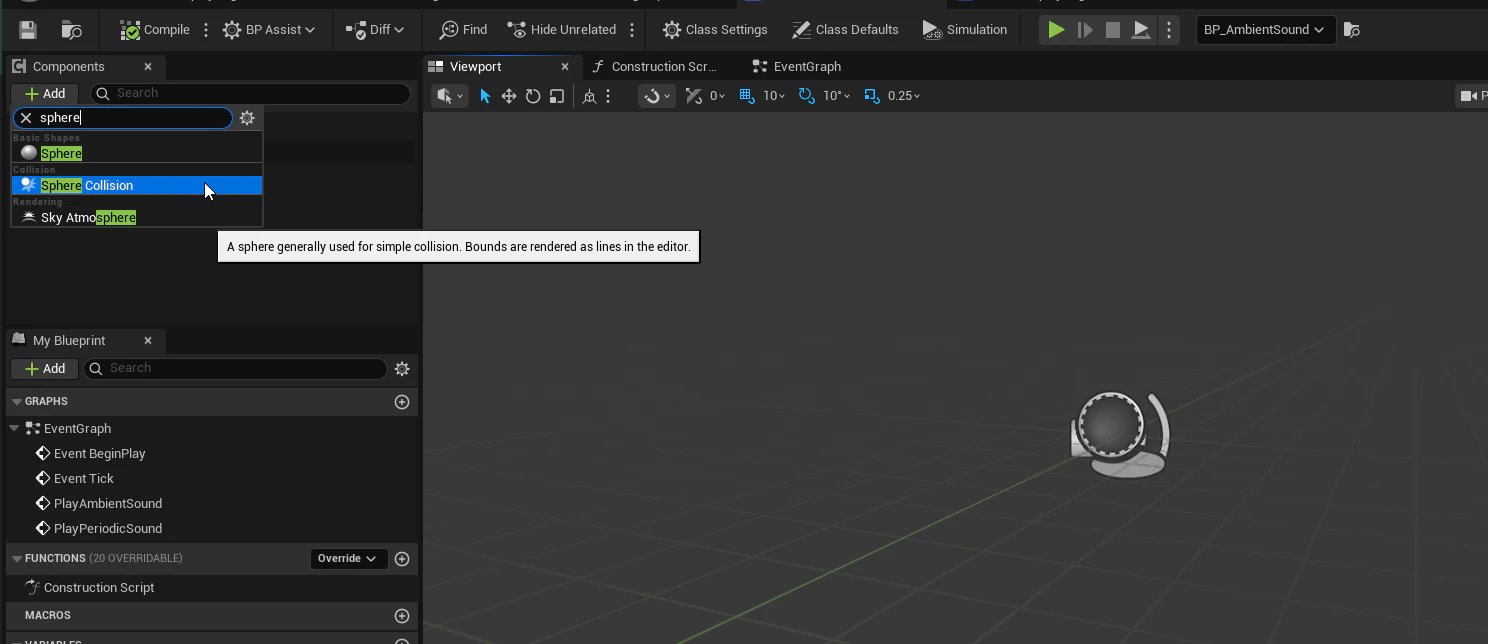Open rotation snap 10° dropdown
This screenshot has width=1488, height=644.
click(837, 96)
